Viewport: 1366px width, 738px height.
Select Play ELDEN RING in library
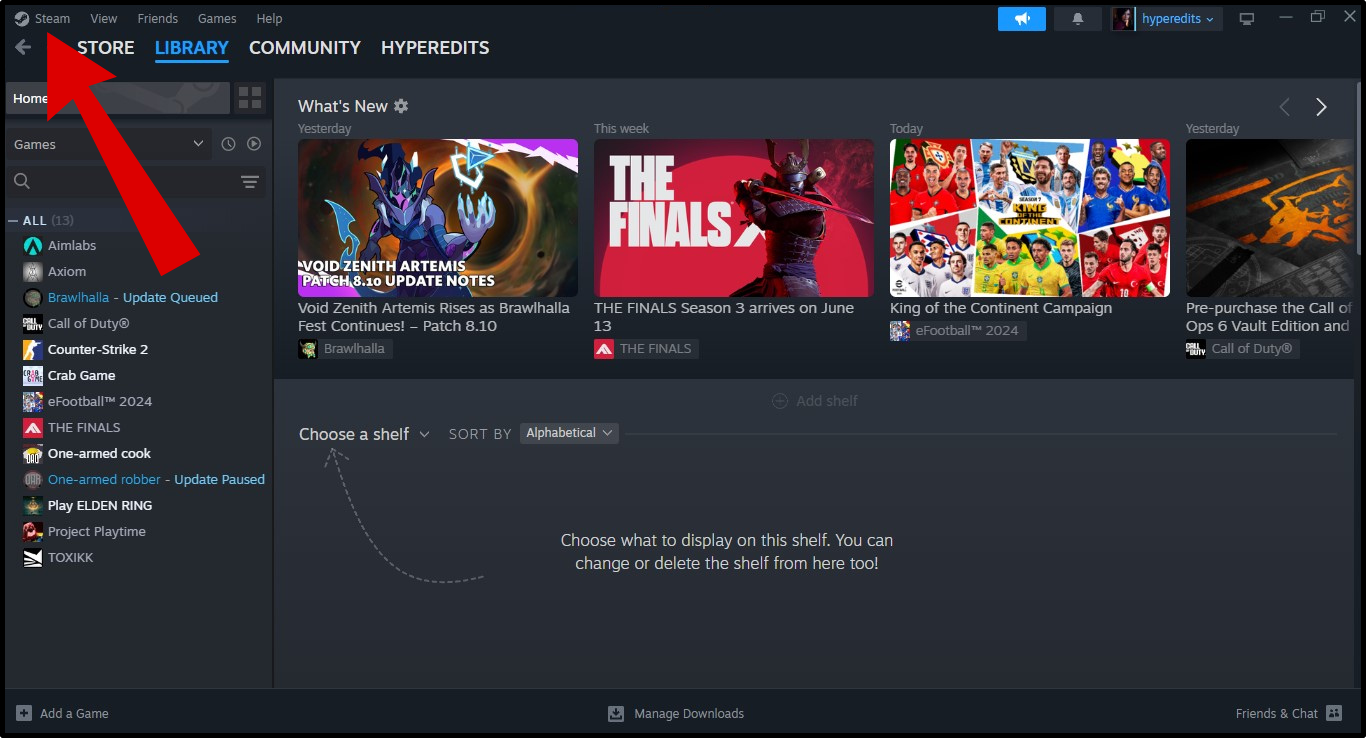[x=100, y=505]
